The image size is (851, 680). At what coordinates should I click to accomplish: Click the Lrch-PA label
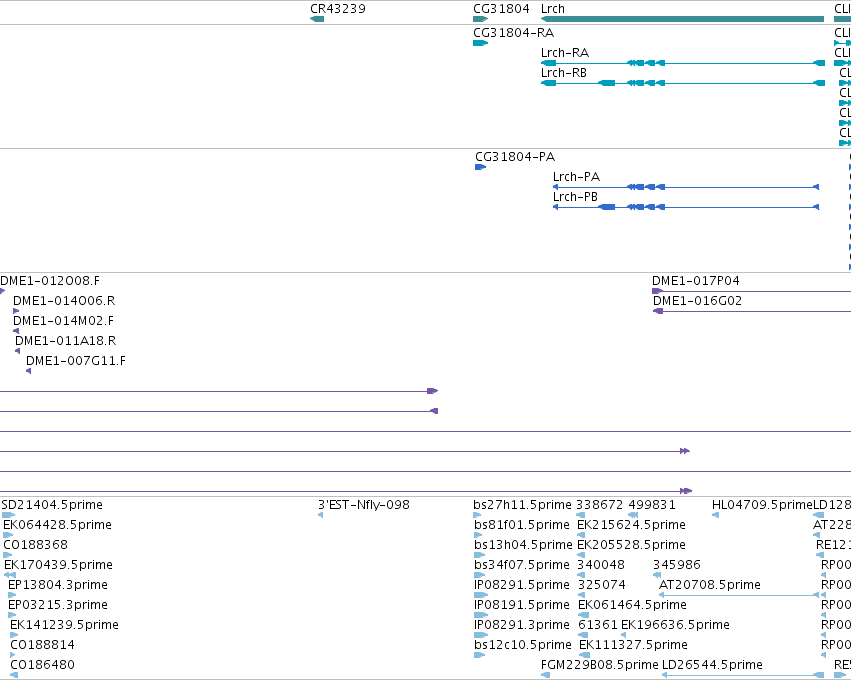[576, 177]
